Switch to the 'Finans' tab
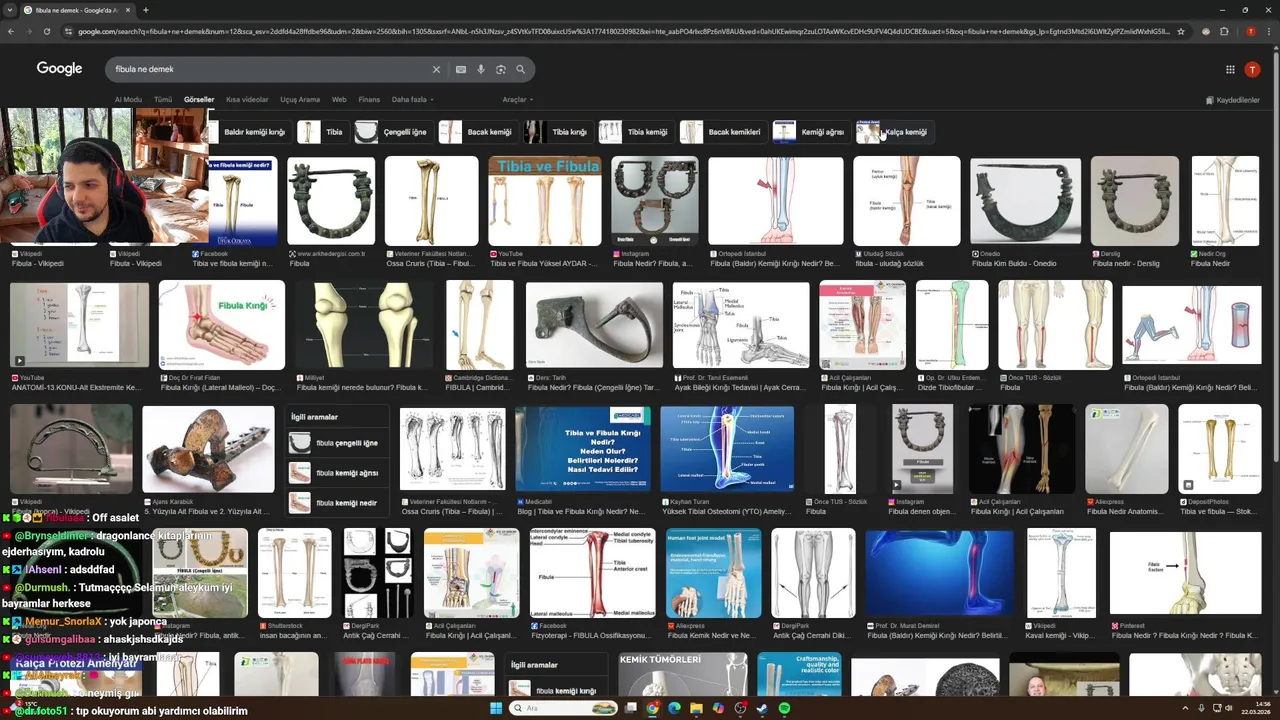The width and height of the screenshot is (1280, 720). pyautogui.click(x=369, y=100)
